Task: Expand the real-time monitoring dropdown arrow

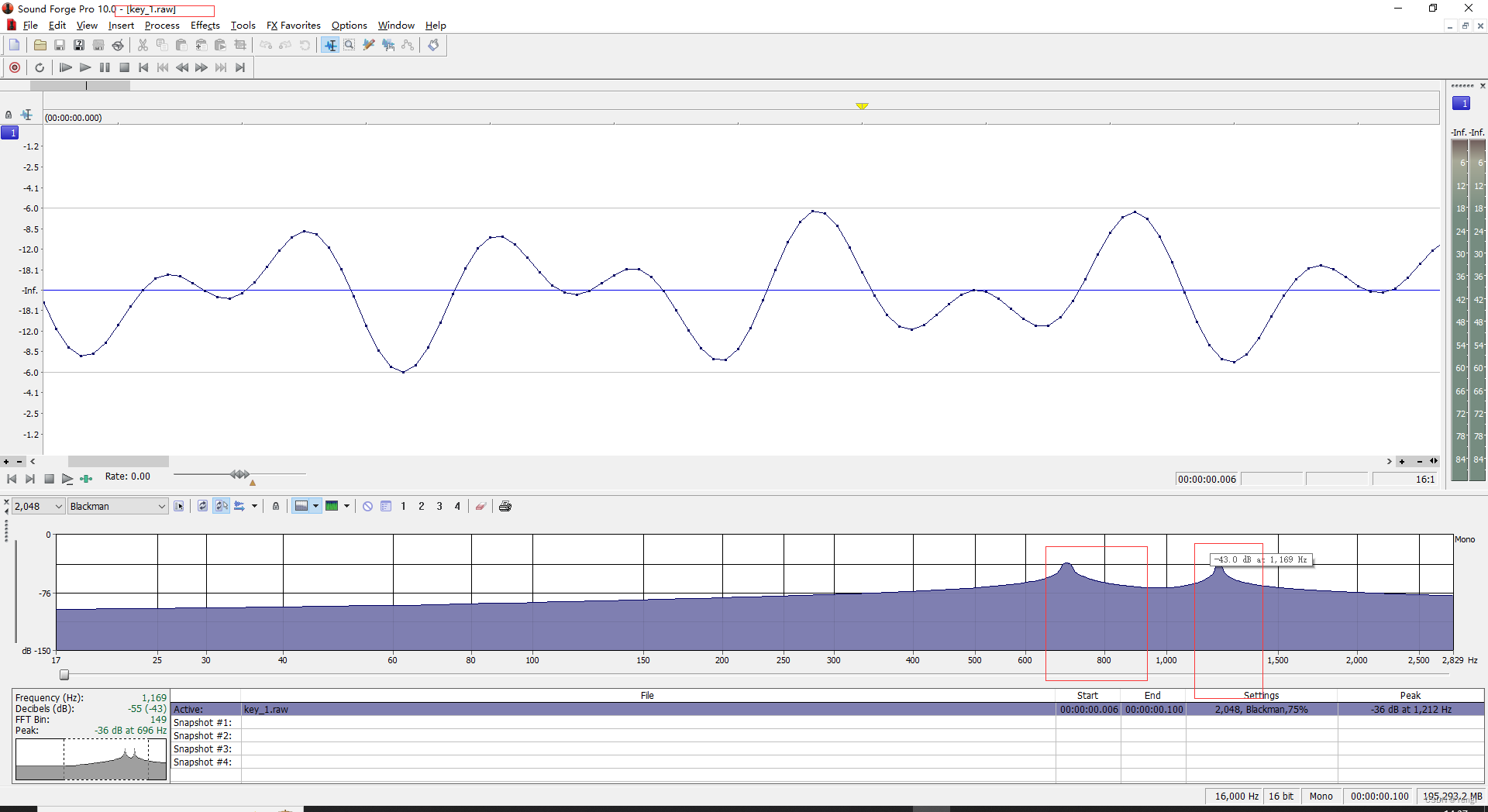Action: coord(254,506)
